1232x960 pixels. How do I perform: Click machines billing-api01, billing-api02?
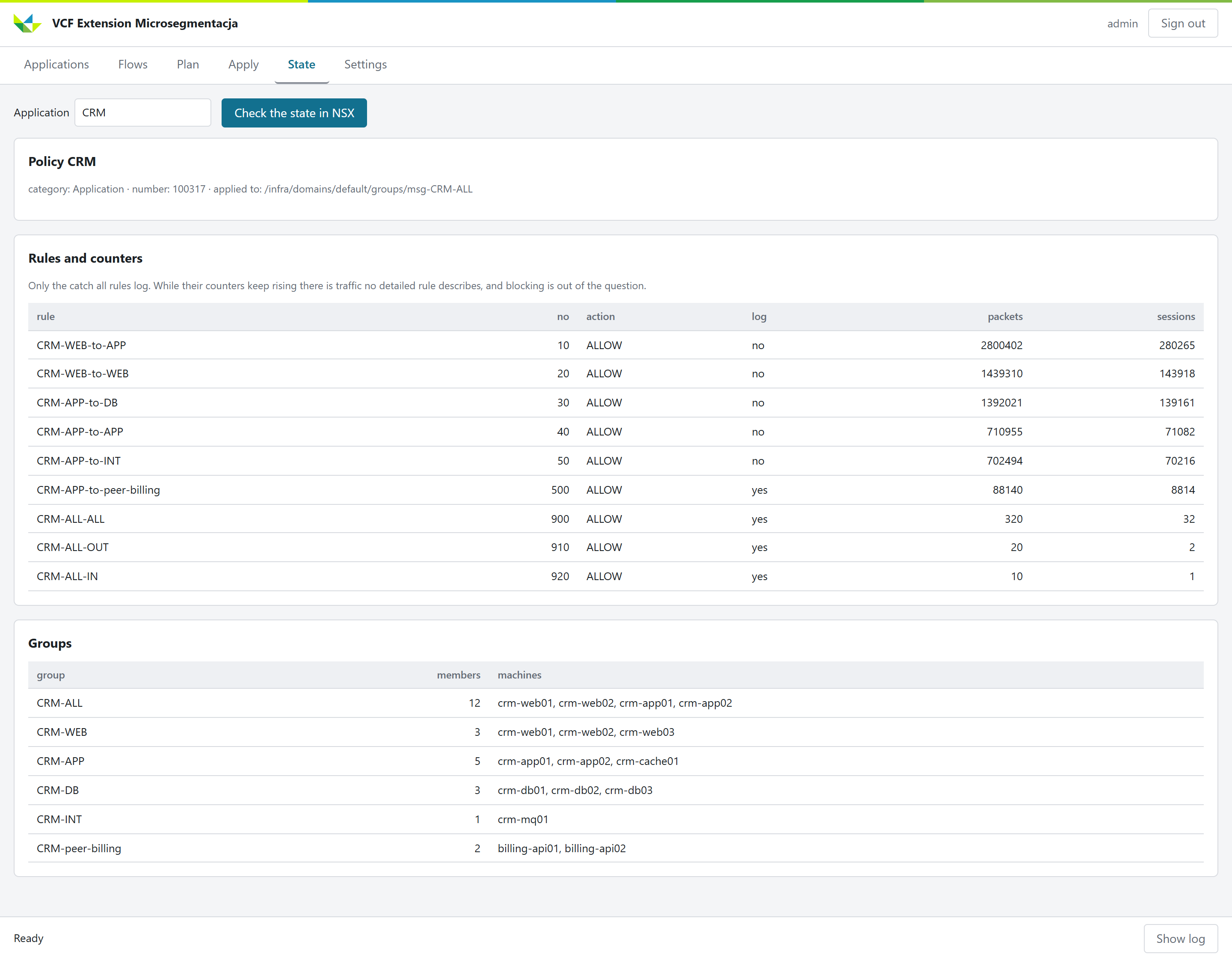[561, 848]
